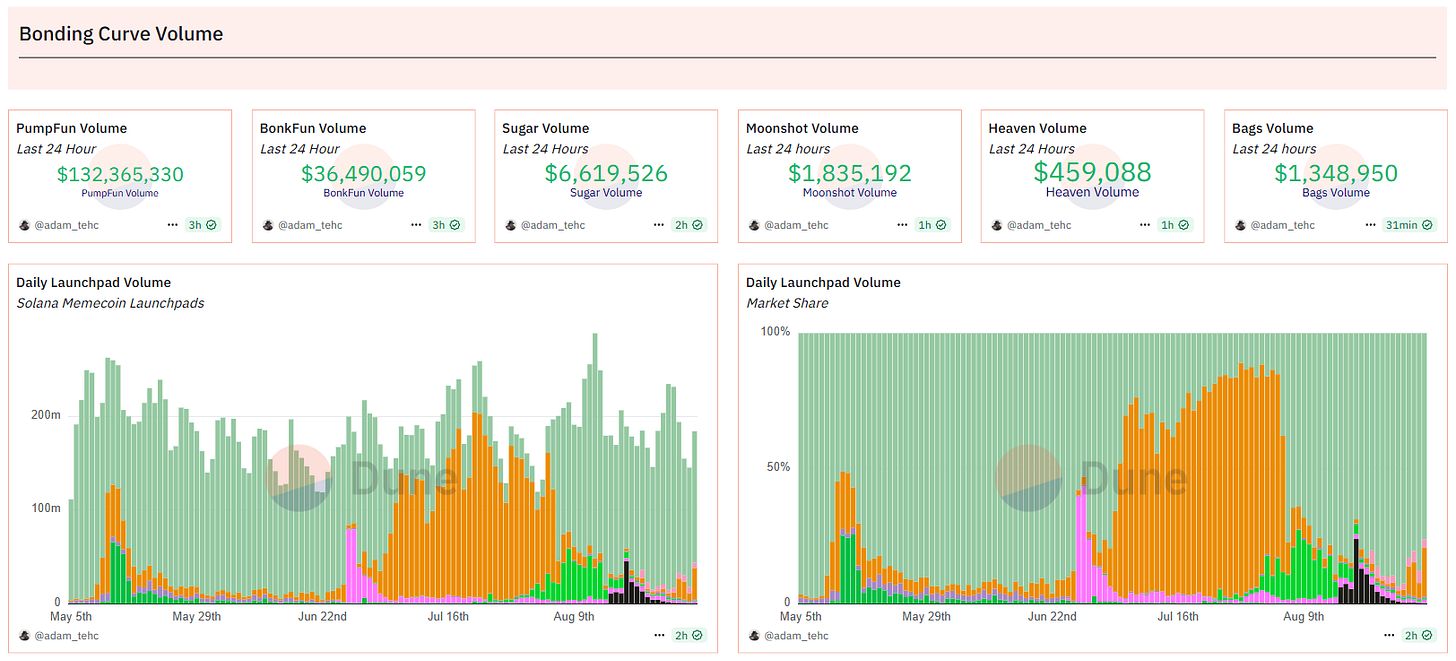Click the 200m y-axis label
1456x661 pixels.
[x=47, y=414]
